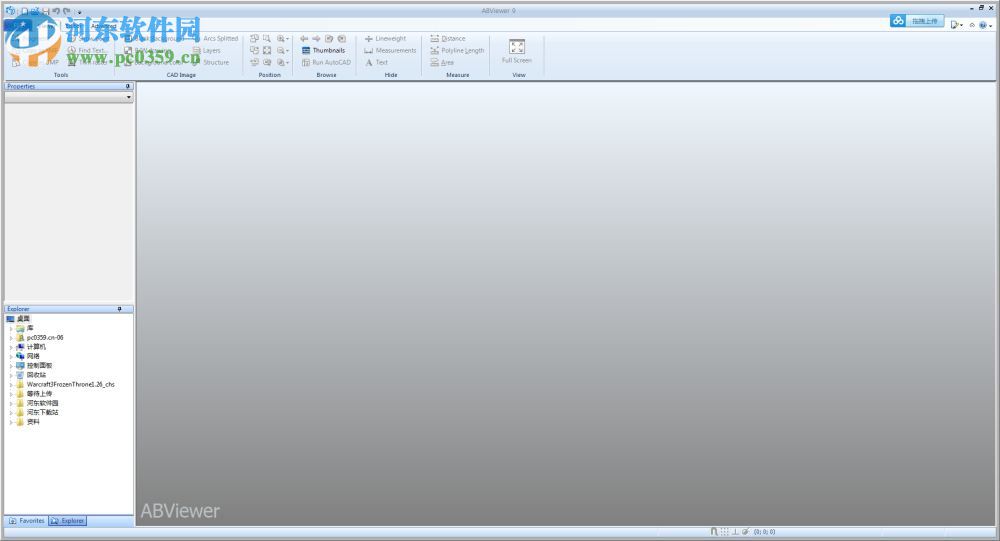The height and width of the screenshot is (541, 1000).
Task: Click the Lineweight option in Hide group
Action: tap(385, 39)
